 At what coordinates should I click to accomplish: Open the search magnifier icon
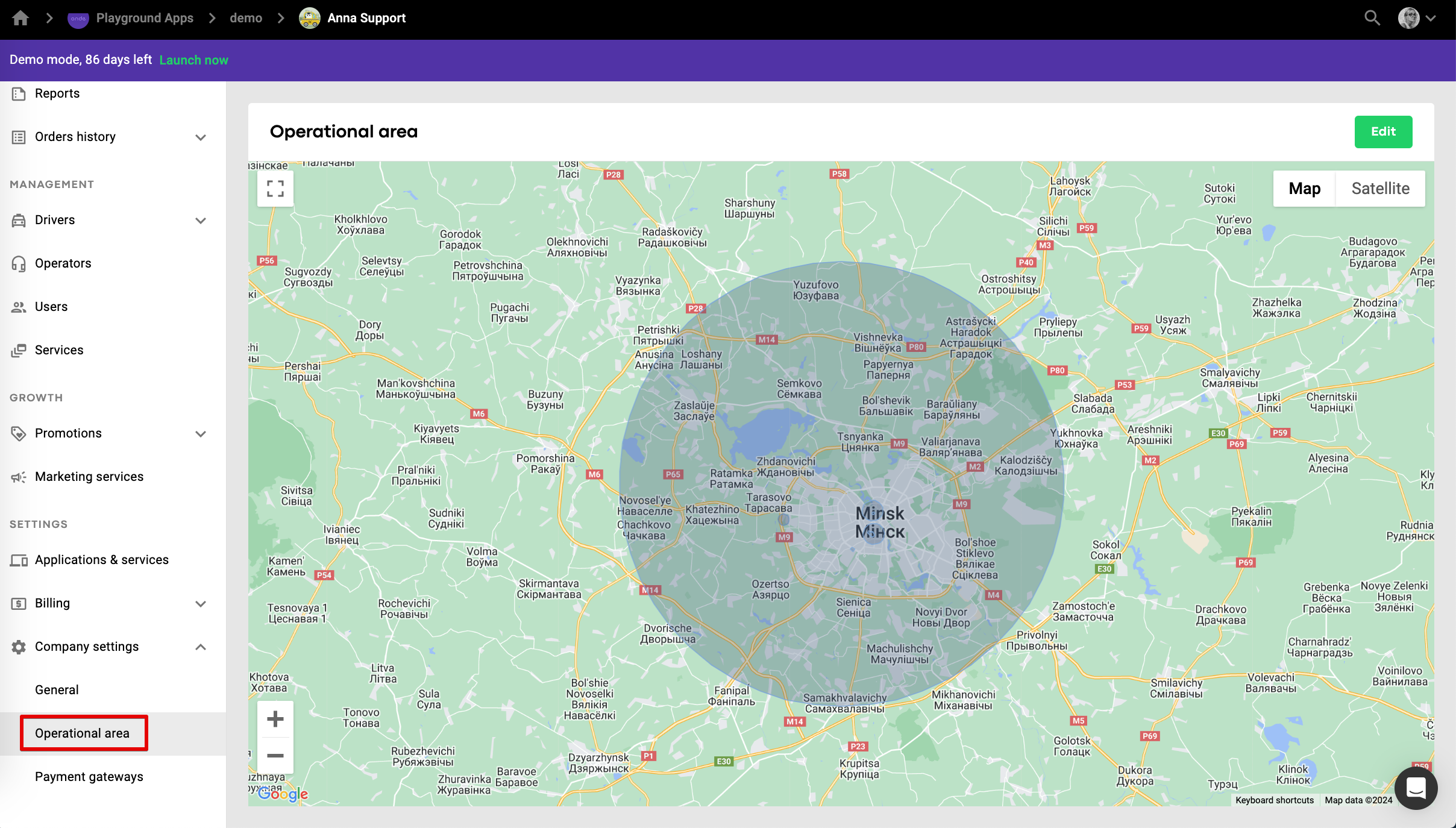click(1372, 18)
